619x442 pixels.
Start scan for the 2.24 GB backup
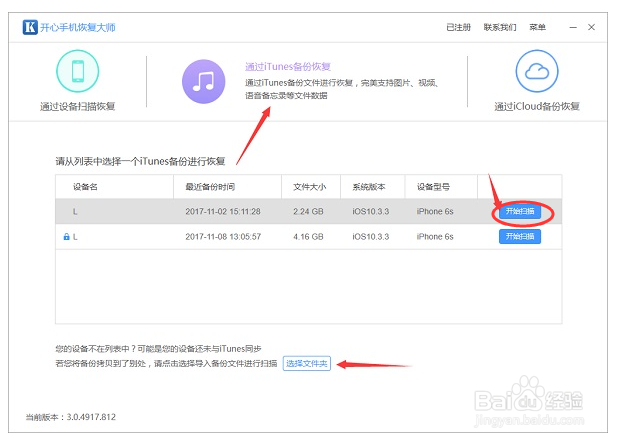point(520,212)
